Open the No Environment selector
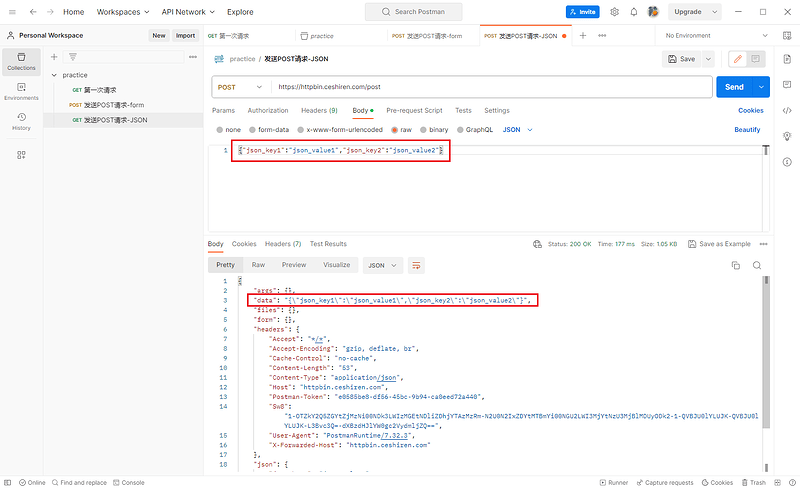The width and height of the screenshot is (800, 489). click(x=716, y=35)
